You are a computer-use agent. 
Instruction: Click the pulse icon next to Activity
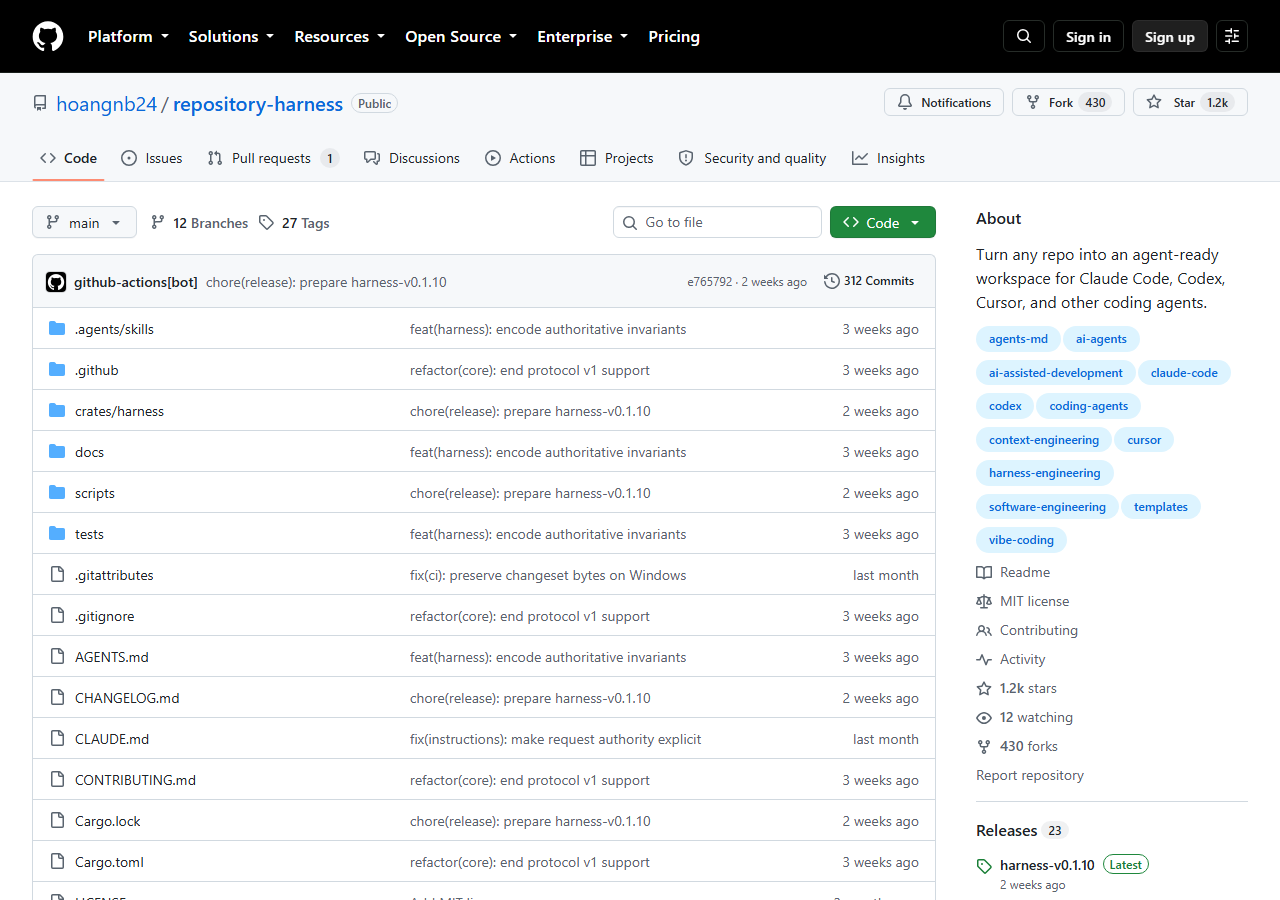click(x=984, y=660)
